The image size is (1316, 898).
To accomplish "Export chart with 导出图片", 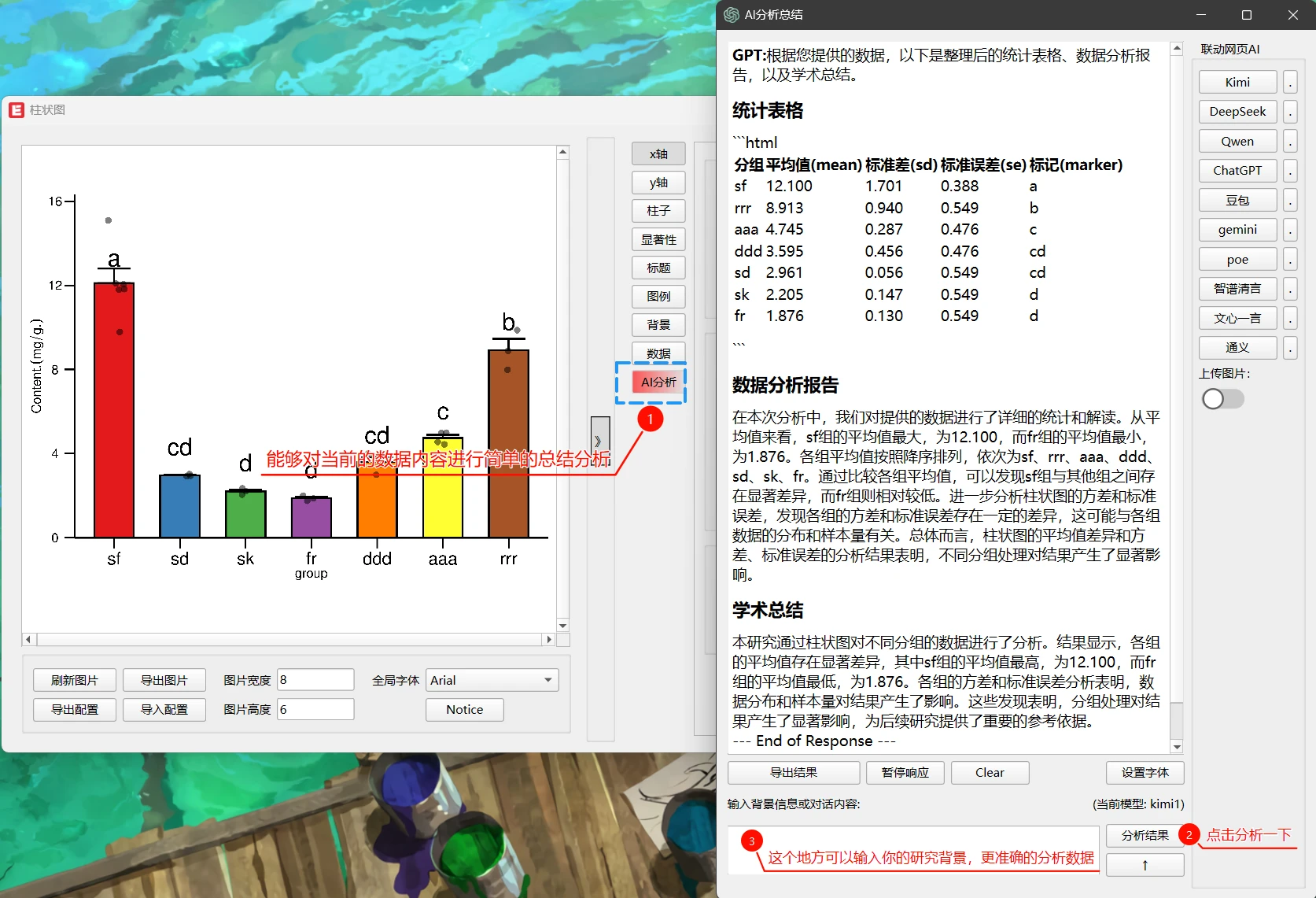I will (164, 680).
